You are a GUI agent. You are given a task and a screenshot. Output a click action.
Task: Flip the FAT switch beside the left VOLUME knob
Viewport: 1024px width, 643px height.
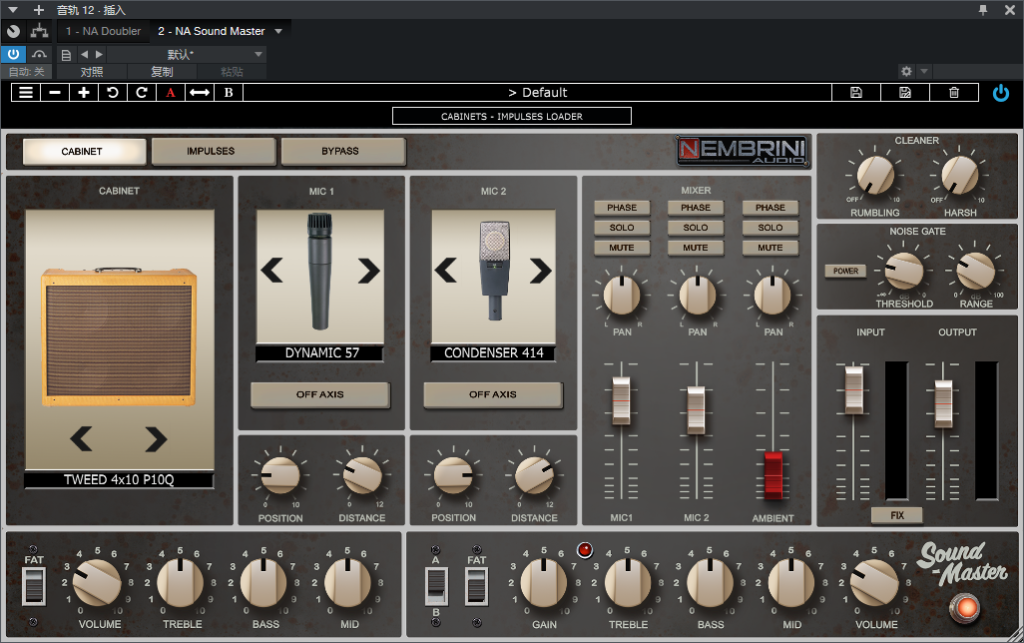click(x=34, y=586)
